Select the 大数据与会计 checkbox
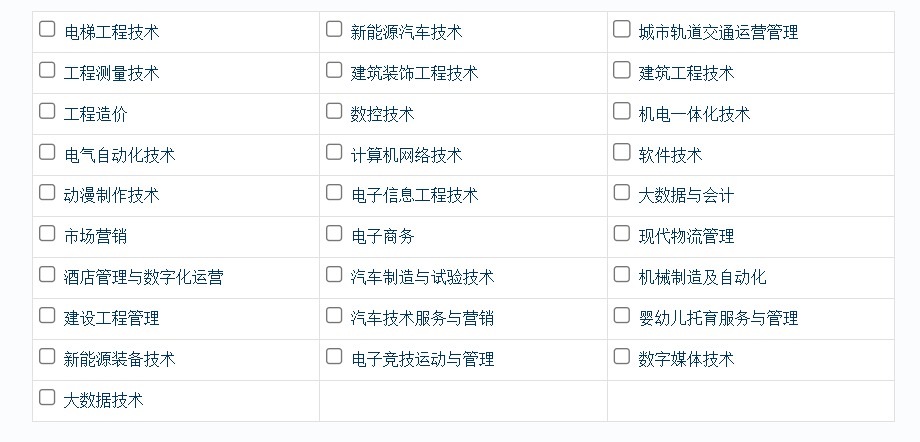The image size is (920, 442). pyautogui.click(x=621, y=193)
